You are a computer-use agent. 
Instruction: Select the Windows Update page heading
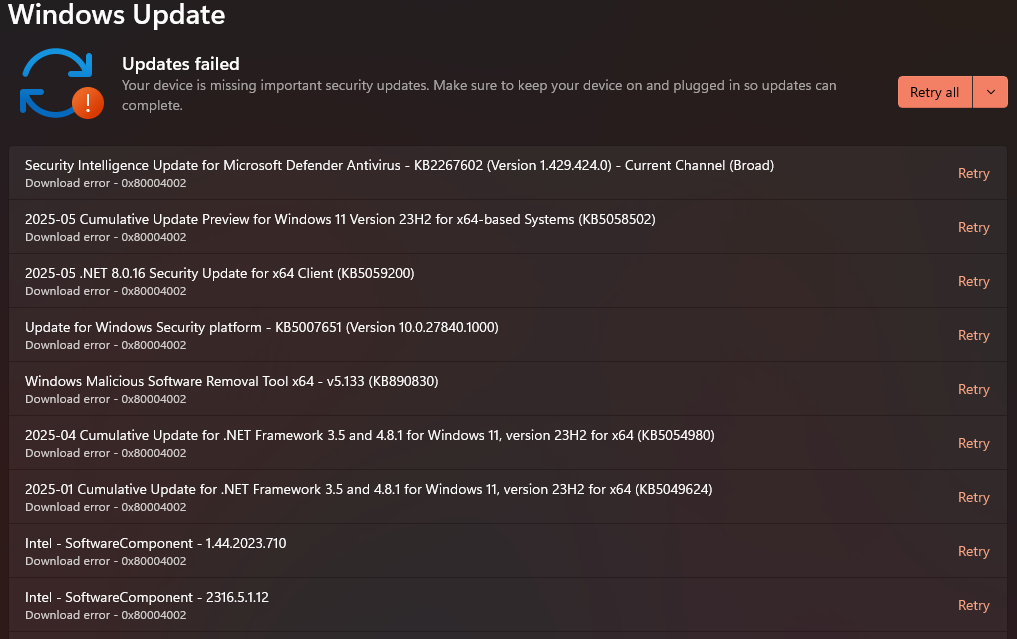click(117, 15)
